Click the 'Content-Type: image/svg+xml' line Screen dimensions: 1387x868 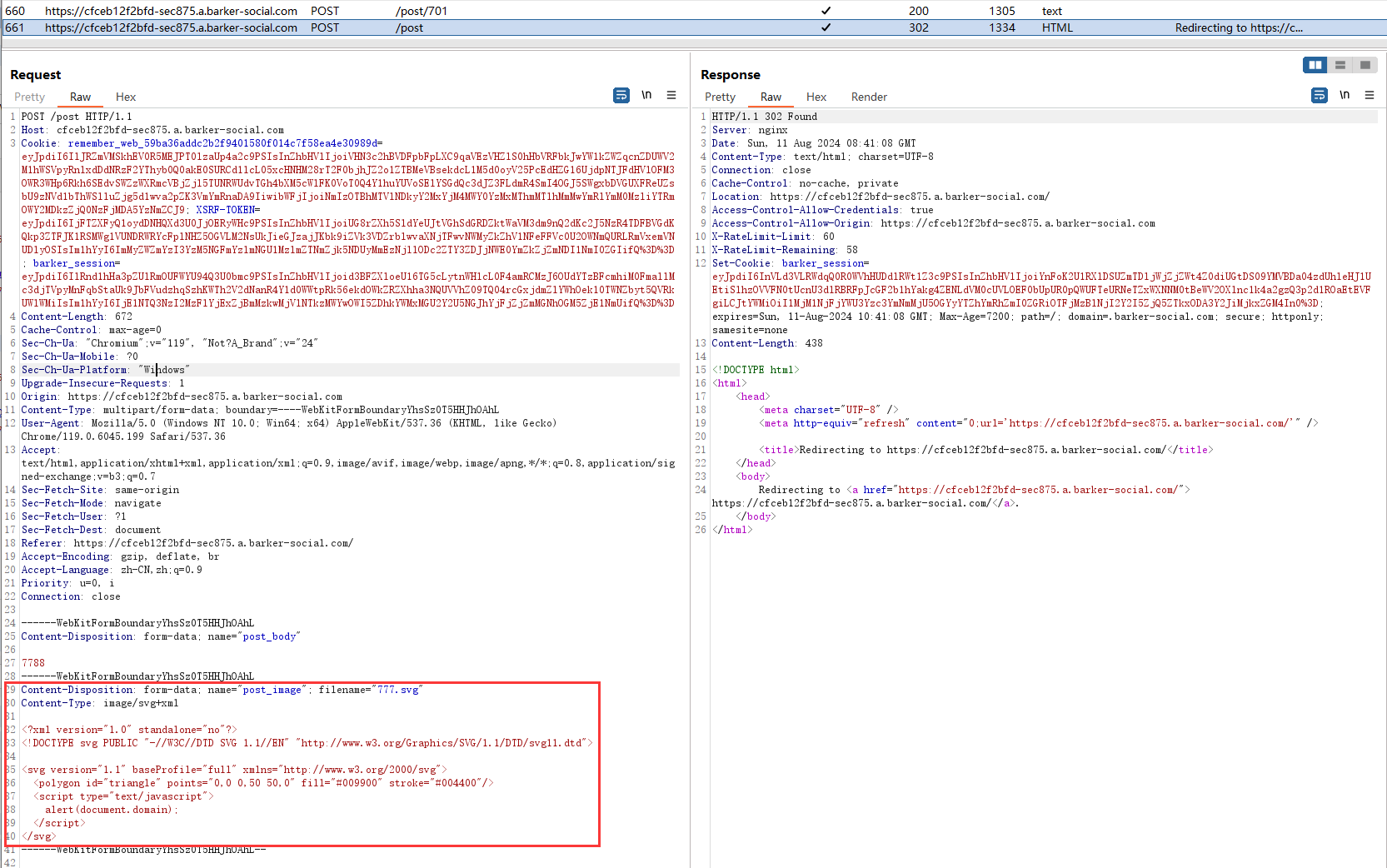click(100, 703)
